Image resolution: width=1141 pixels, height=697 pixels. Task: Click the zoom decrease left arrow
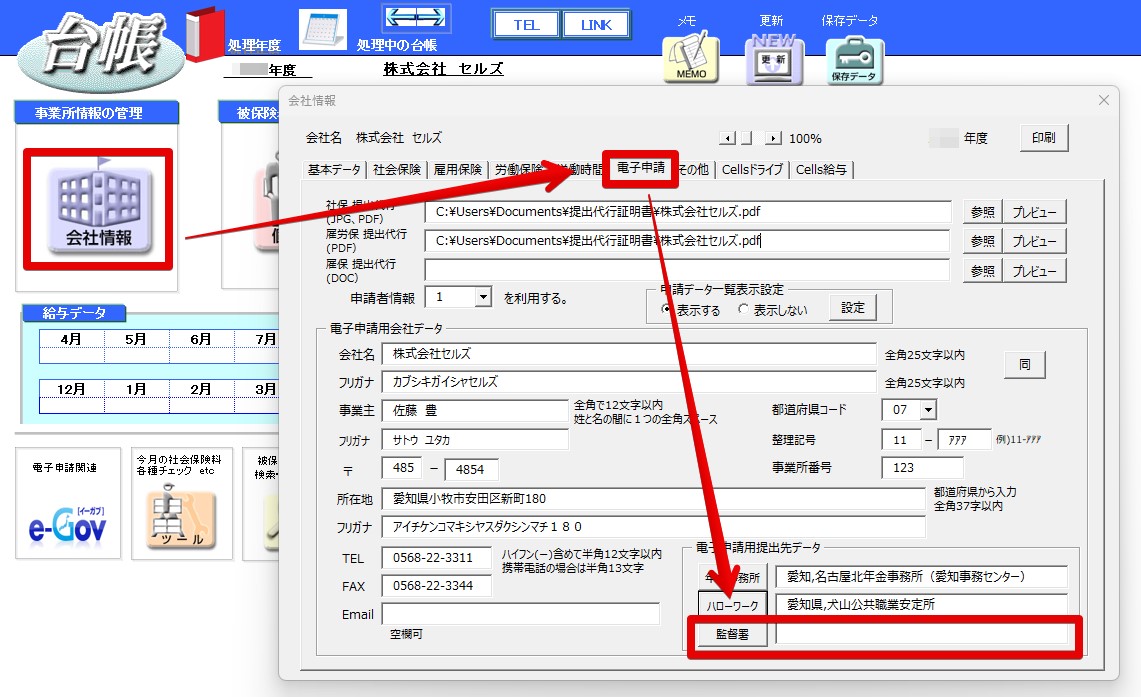(727, 138)
